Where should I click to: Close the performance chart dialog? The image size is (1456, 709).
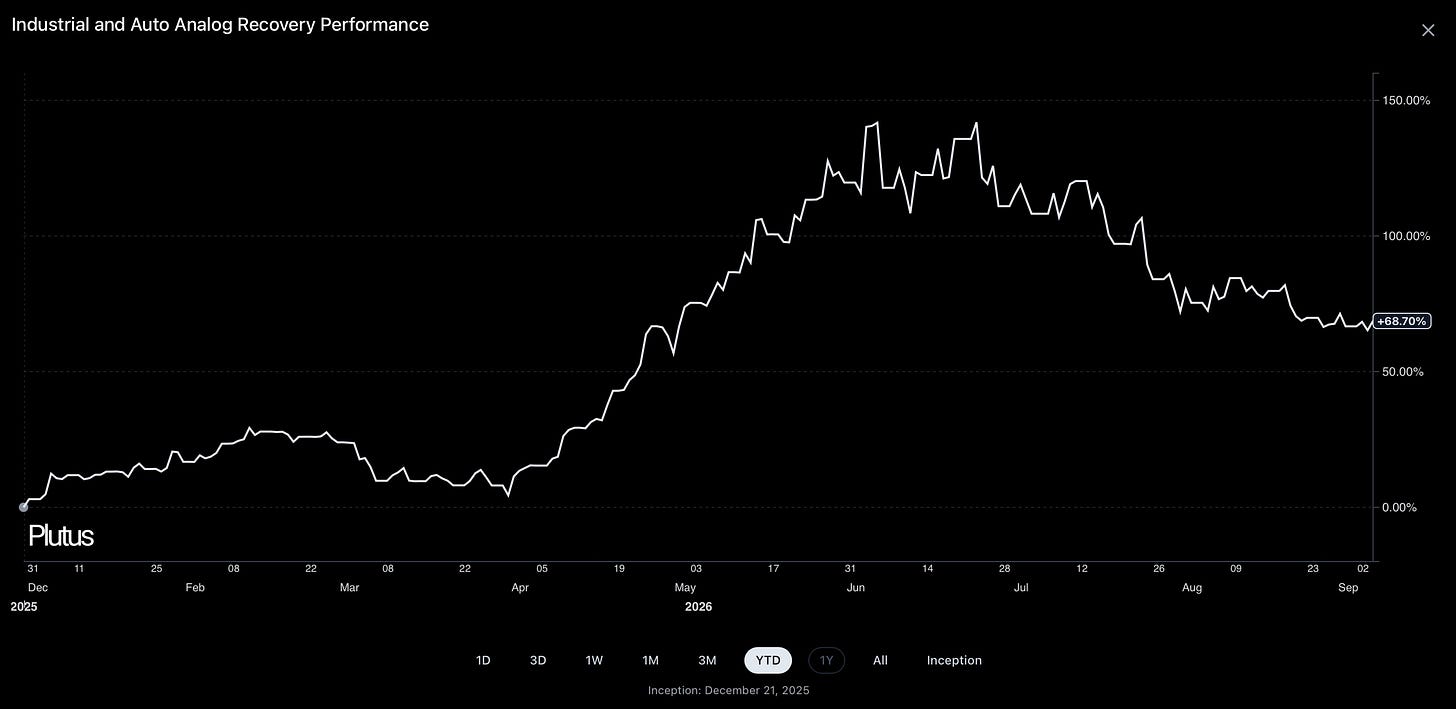click(1428, 30)
